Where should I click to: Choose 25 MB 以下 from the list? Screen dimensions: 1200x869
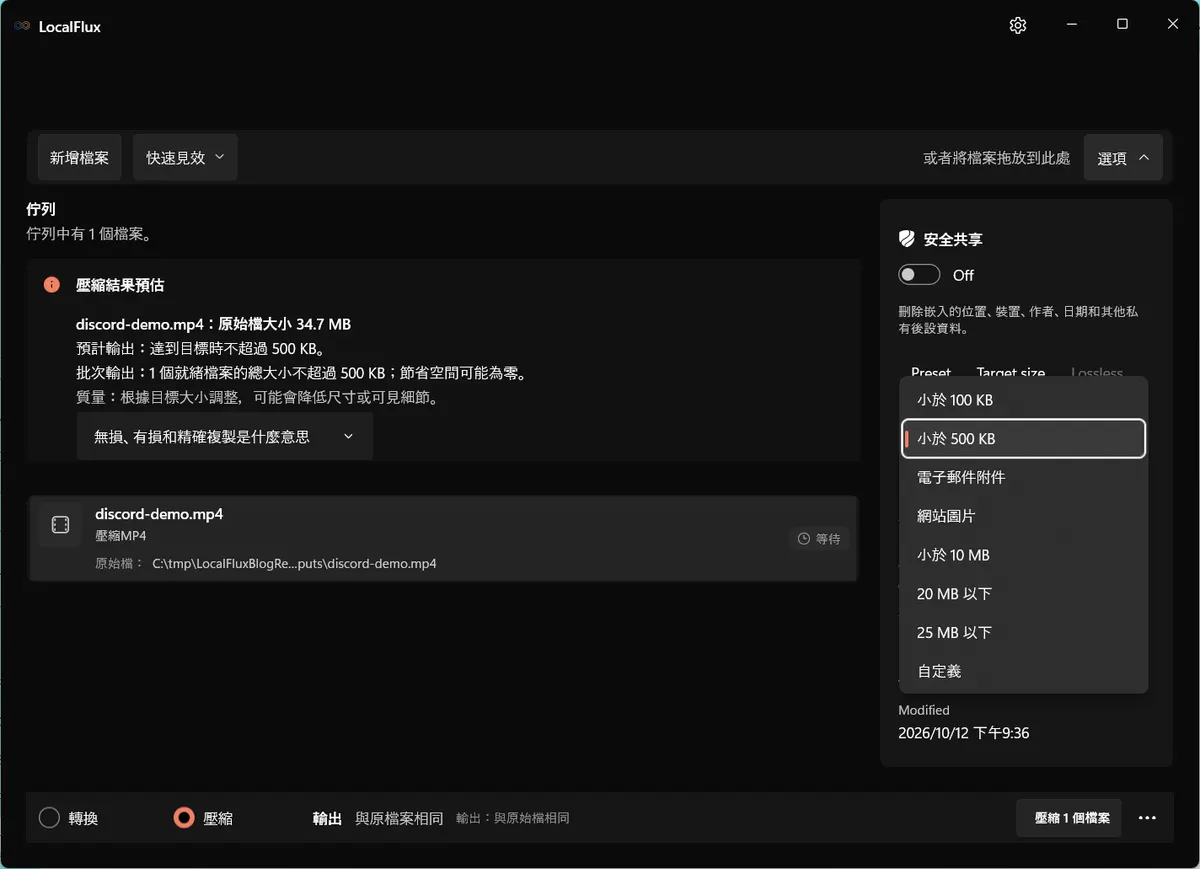1023,633
